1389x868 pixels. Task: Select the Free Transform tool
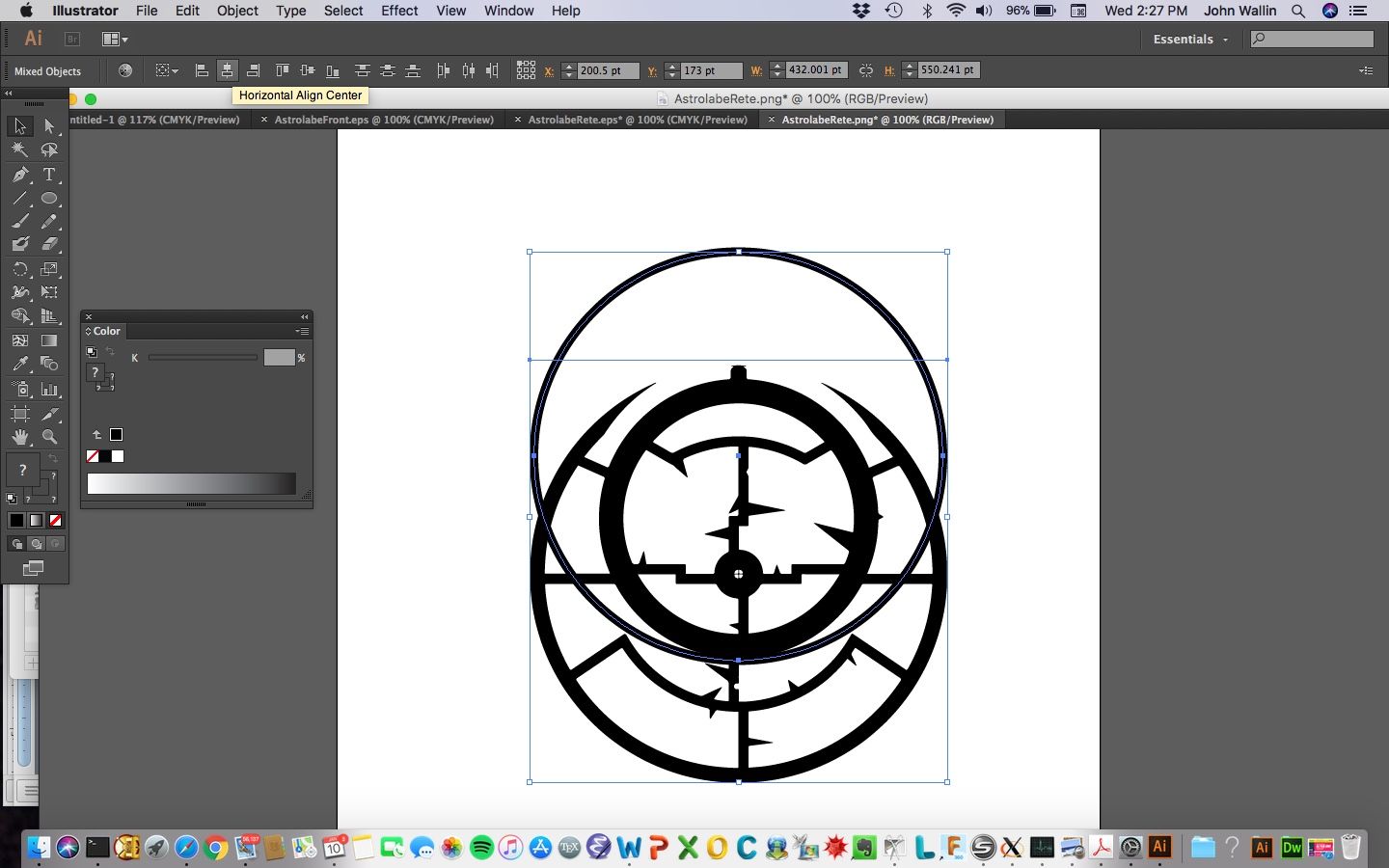pyautogui.click(x=49, y=292)
